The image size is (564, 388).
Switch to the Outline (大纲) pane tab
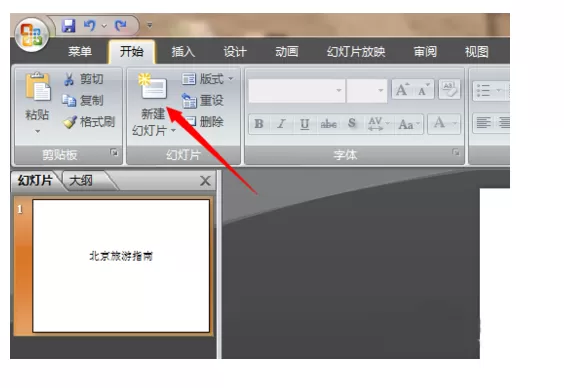[81, 181]
